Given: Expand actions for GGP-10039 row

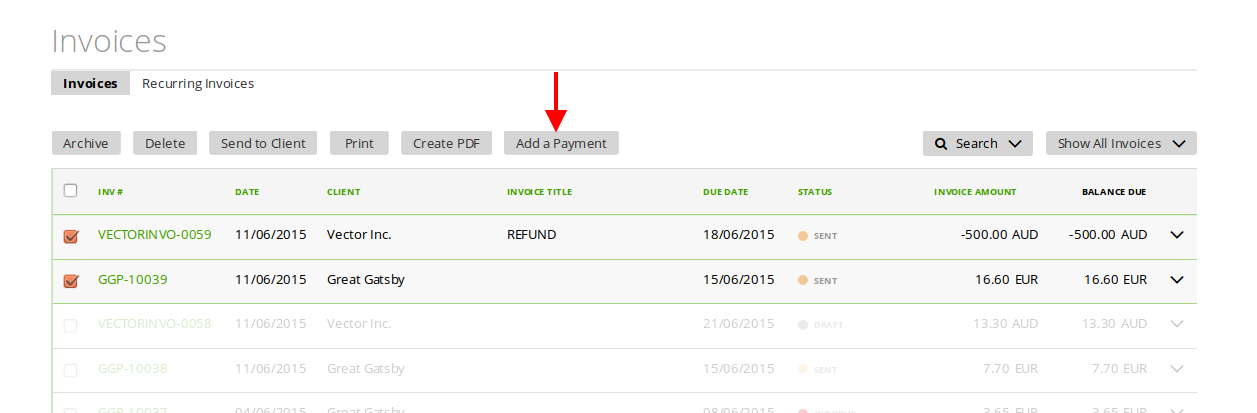Looking at the screenshot, I should coord(1177,280).
